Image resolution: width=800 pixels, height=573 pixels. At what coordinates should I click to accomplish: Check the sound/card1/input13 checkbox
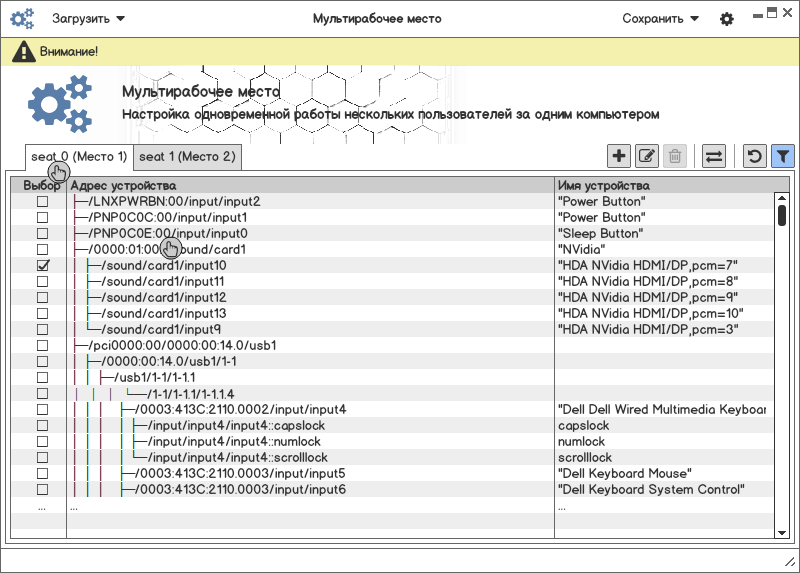(x=42, y=313)
